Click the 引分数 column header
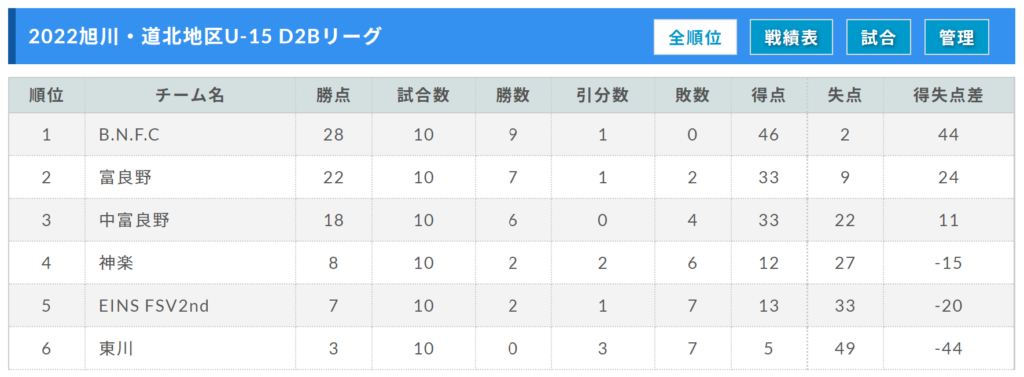The image size is (1024, 377). [602, 95]
